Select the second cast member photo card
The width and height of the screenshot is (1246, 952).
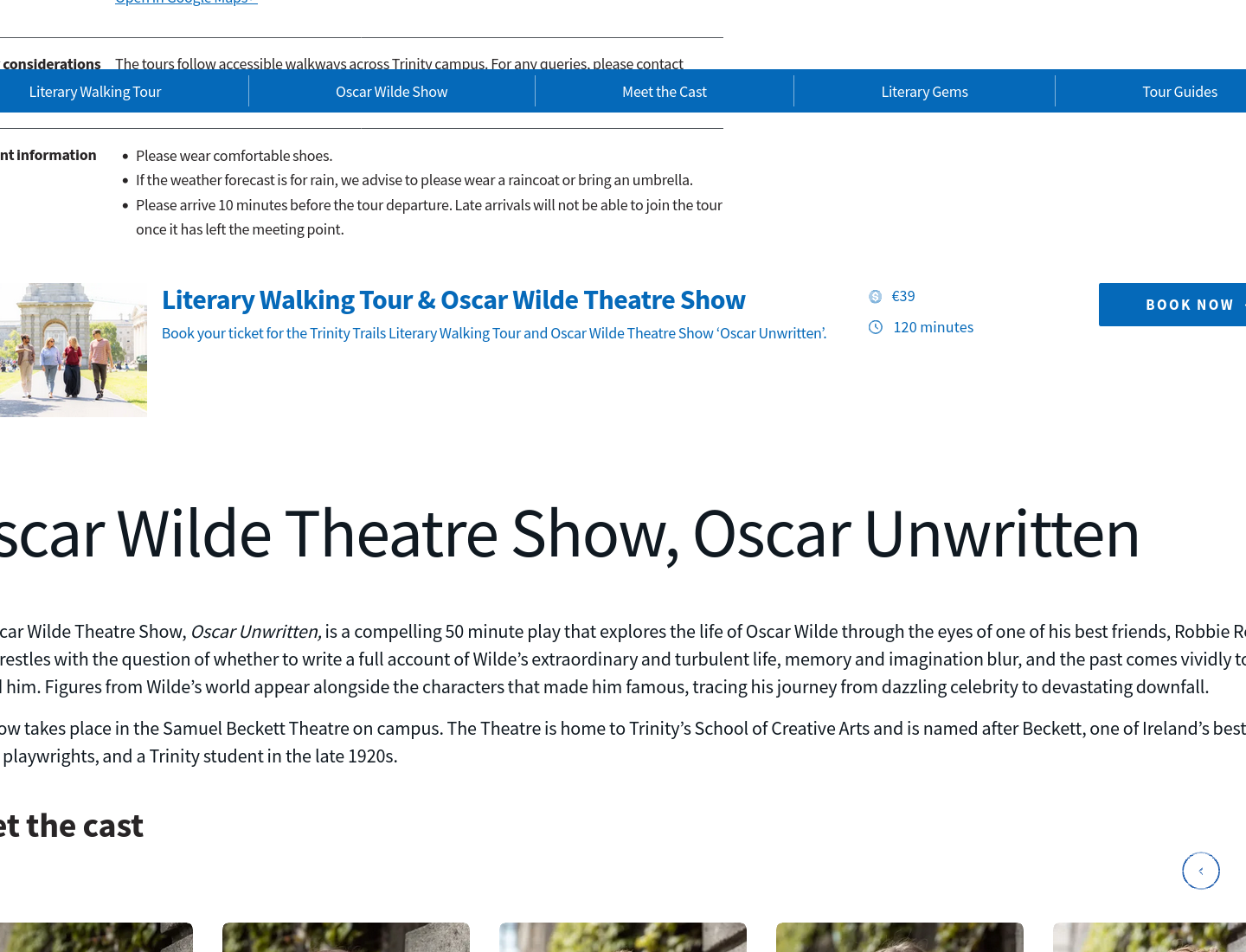pos(346,937)
